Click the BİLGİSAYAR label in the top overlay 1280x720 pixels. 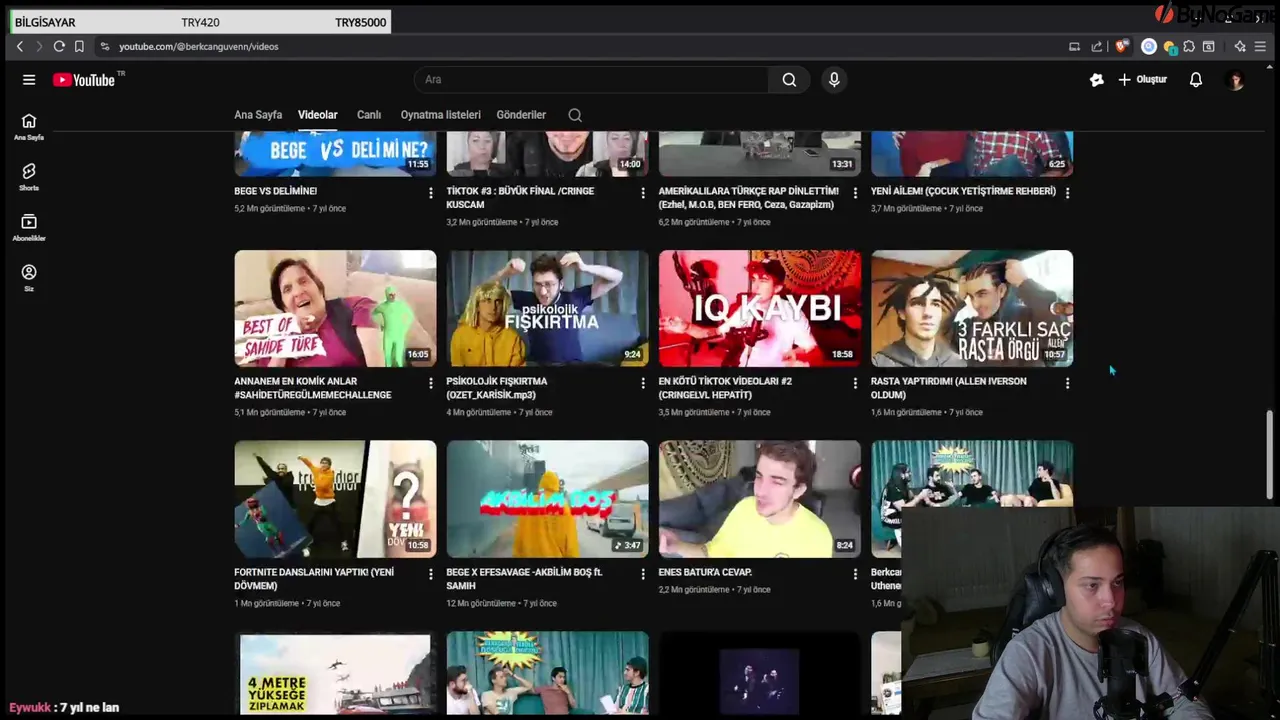pos(45,22)
